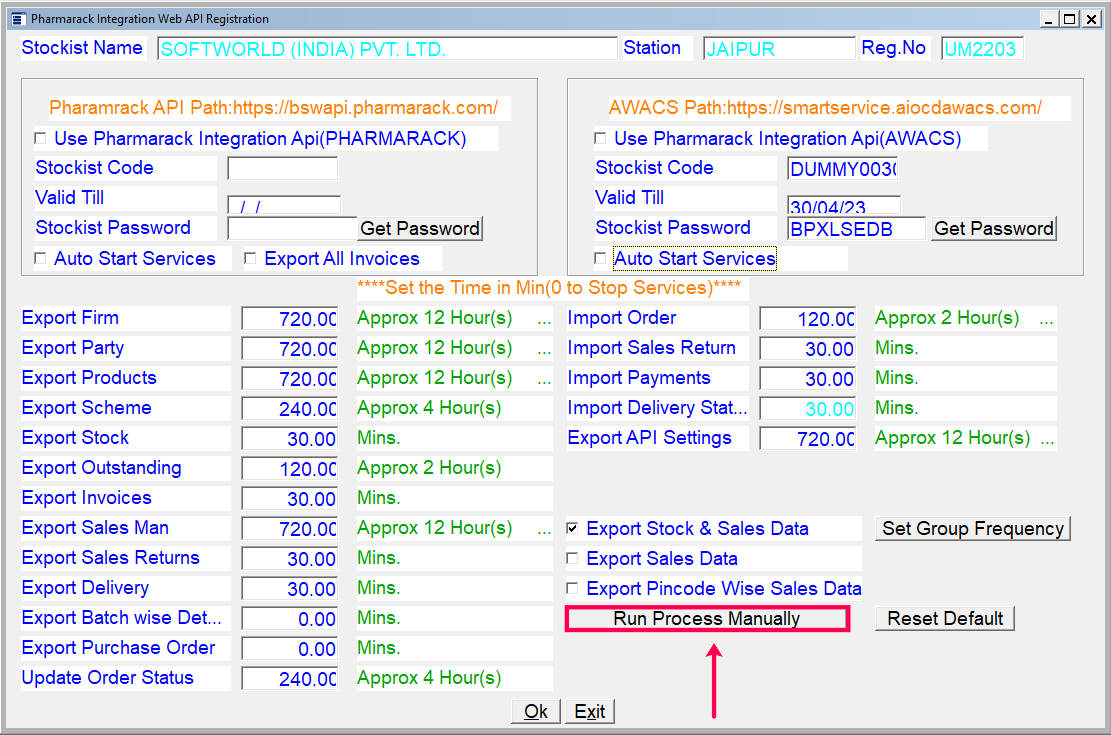Click the Update Order Status label

tap(108, 678)
